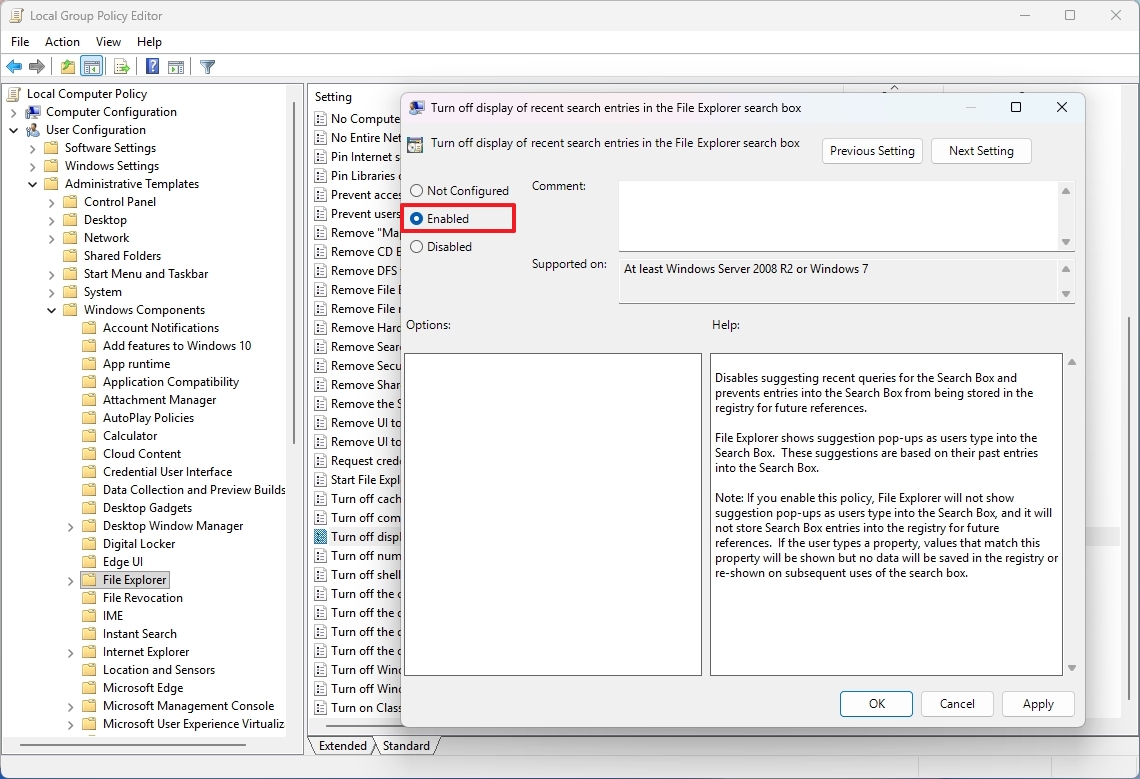Expand the Internet Explorer tree node
This screenshot has width=1140, height=779.
tap(68, 651)
